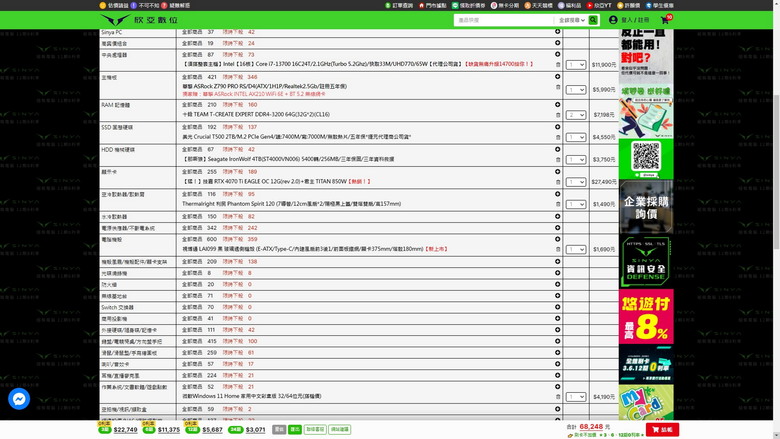780x439 pixels.
Task: Remove RTX 4070 Ti EAGLE via trash icon
Action: click(558, 182)
